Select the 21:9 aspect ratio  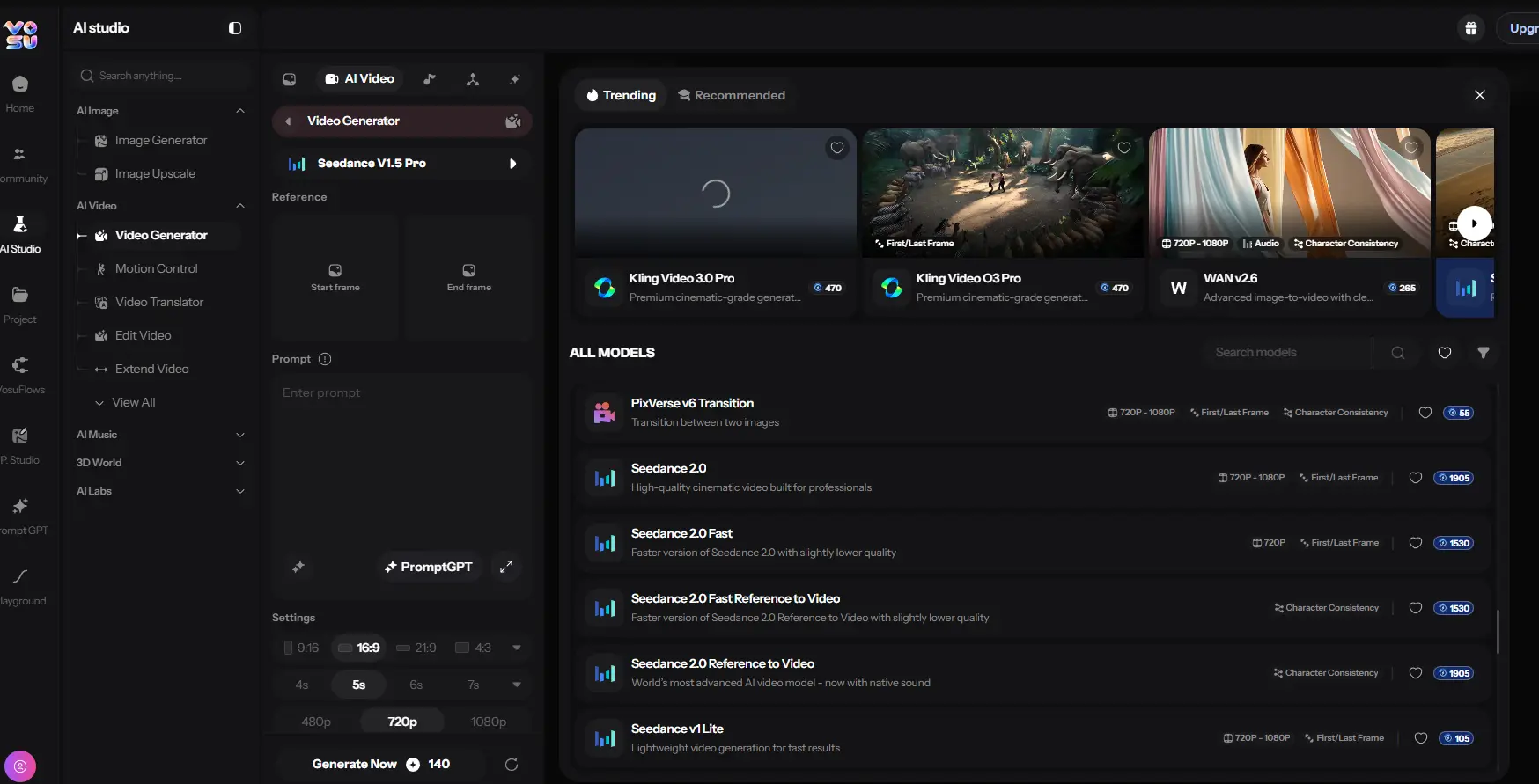tap(416, 648)
